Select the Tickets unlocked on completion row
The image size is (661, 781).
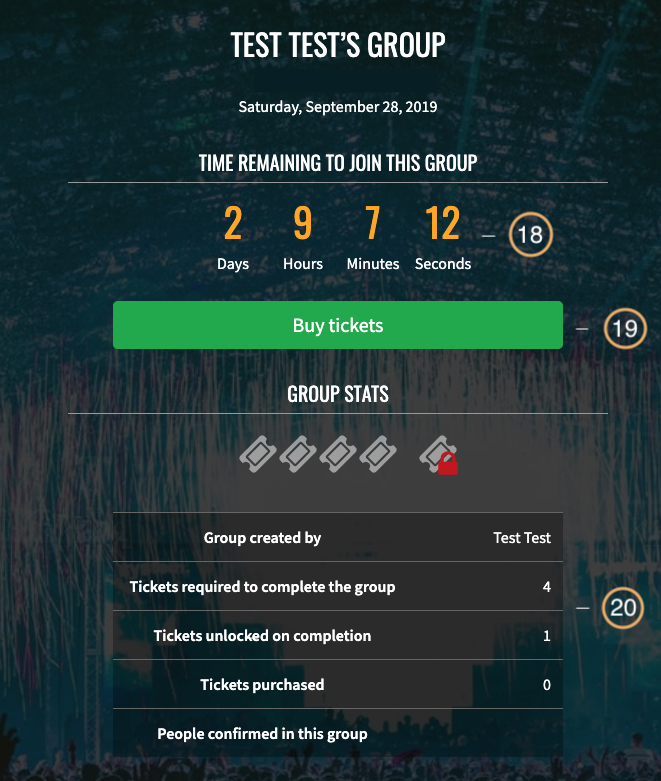[338, 635]
